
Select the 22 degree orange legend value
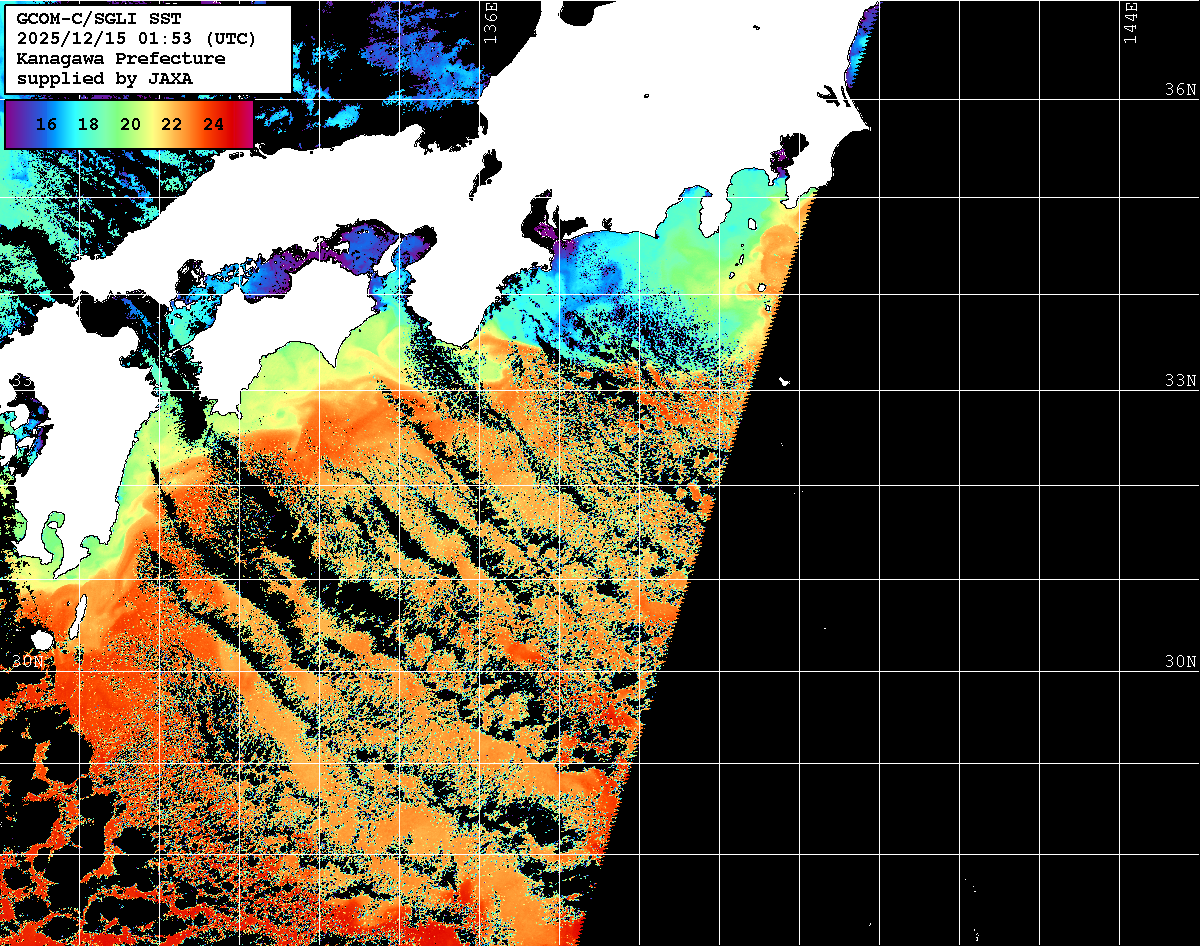[171, 125]
